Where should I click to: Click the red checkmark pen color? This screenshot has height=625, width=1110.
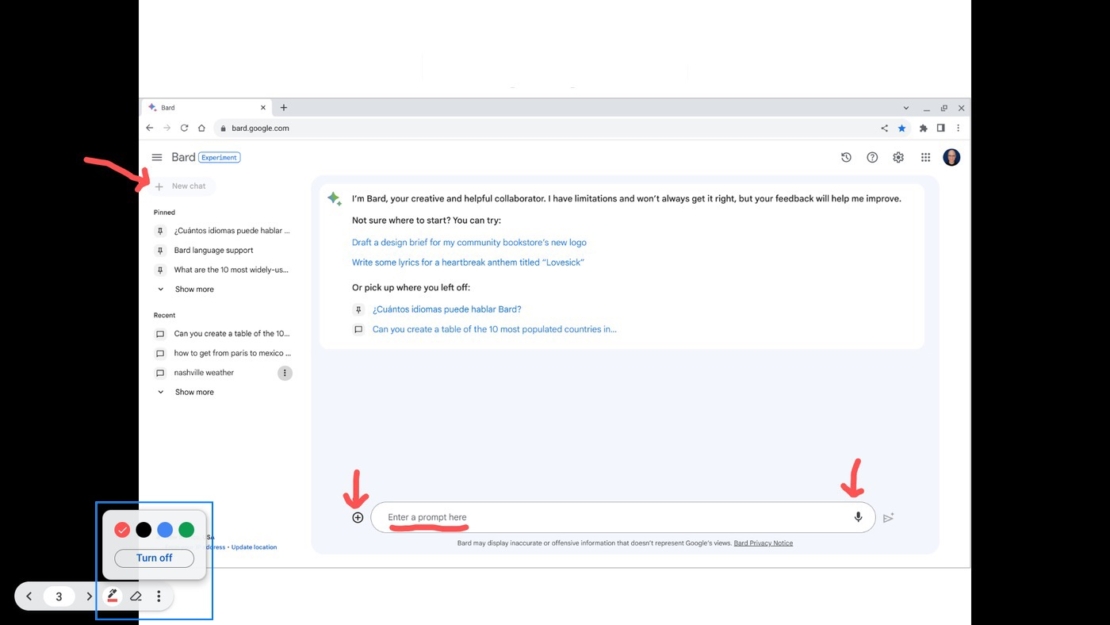pyautogui.click(x=122, y=529)
